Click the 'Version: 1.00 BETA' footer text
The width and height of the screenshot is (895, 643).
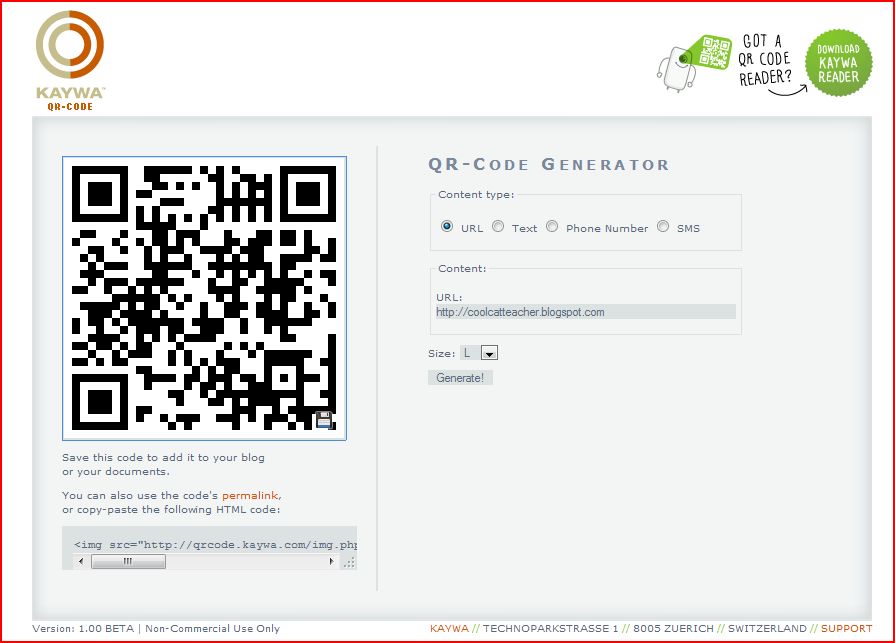(x=83, y=628)
